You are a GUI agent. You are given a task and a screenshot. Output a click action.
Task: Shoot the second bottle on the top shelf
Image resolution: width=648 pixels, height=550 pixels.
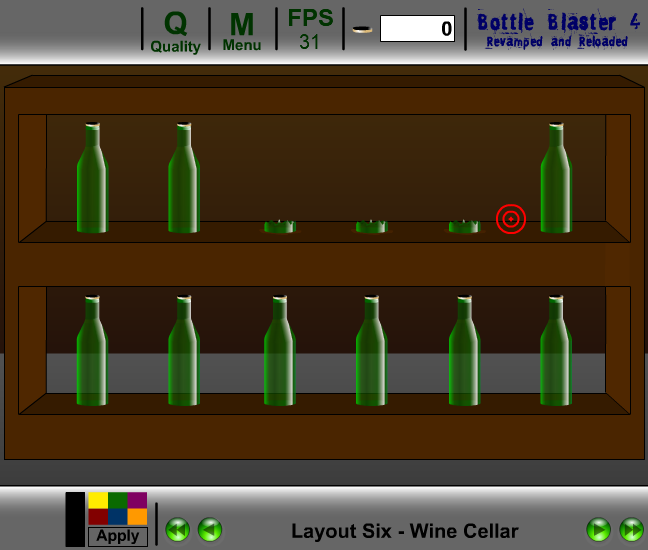click(x=184, y=178)
